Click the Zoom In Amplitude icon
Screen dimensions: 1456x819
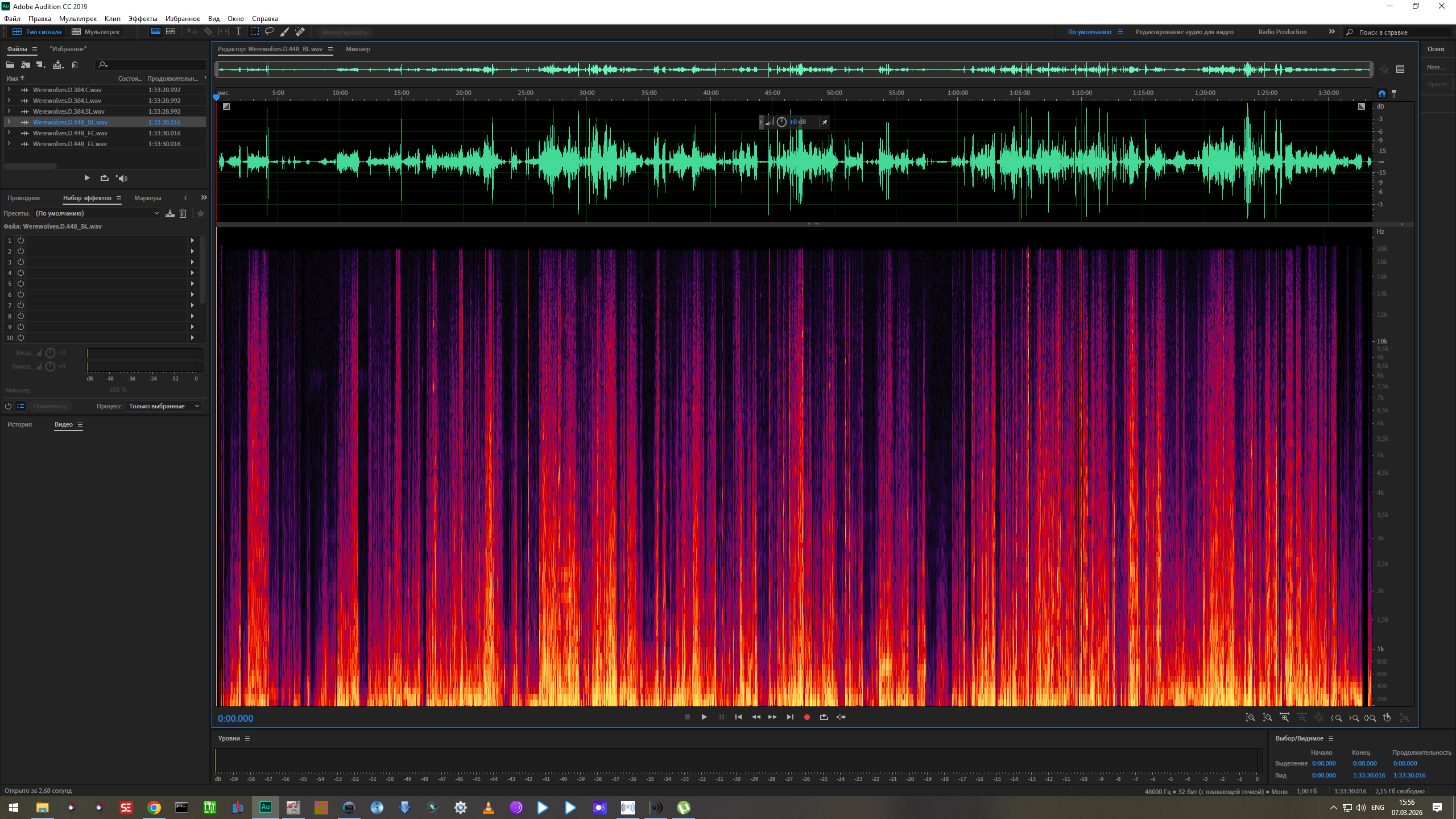1250,718
